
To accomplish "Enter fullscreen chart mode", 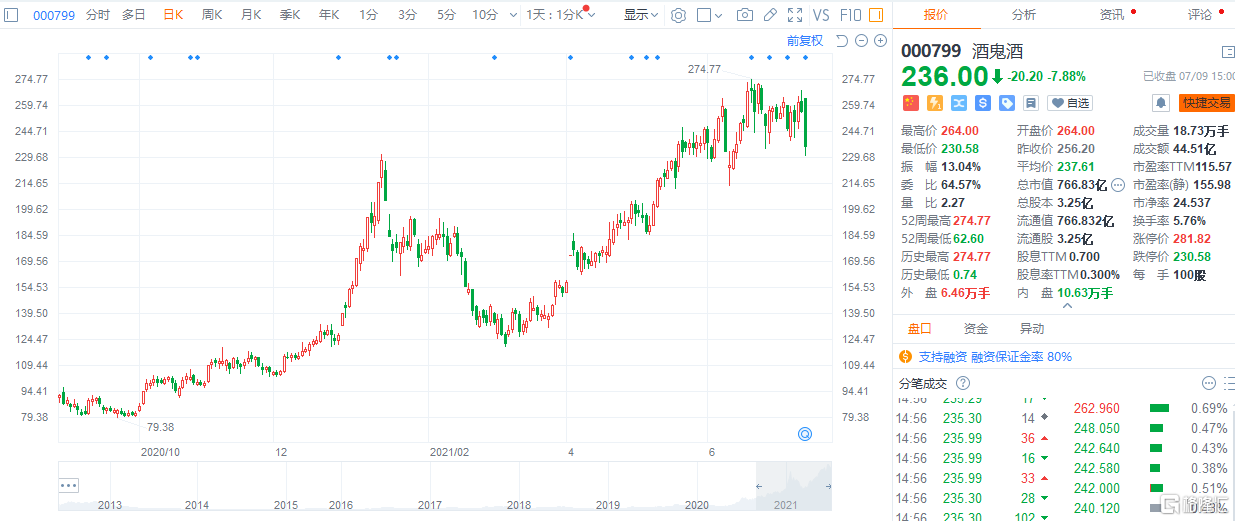I will click(x=794, y=15).
